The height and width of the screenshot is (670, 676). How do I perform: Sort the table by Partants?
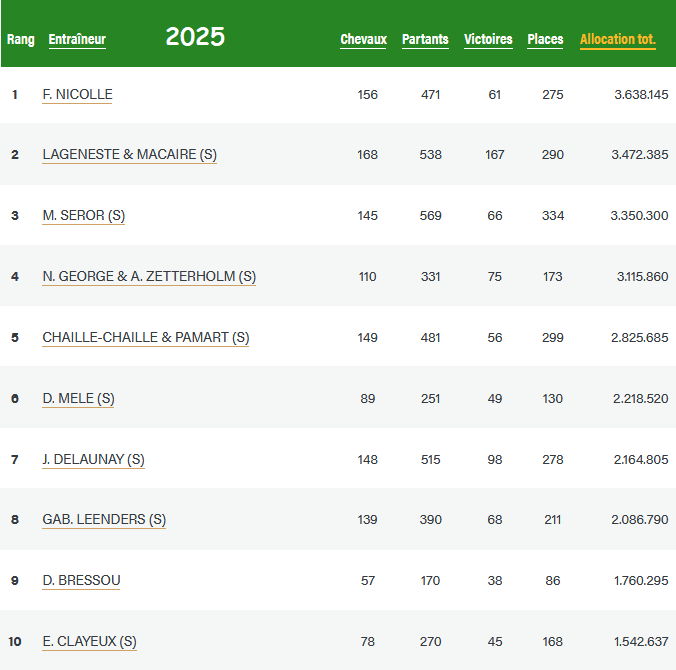click(x=425, y=40)
